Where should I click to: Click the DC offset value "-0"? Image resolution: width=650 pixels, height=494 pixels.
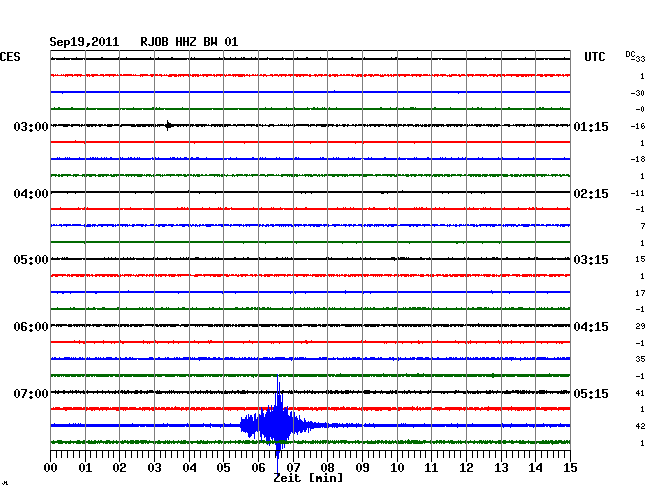640,109
